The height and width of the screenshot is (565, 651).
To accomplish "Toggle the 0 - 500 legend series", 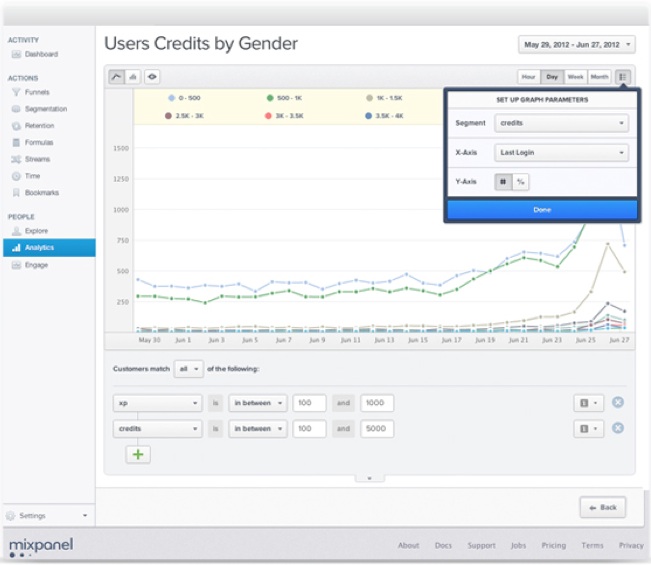I will 184,98.
